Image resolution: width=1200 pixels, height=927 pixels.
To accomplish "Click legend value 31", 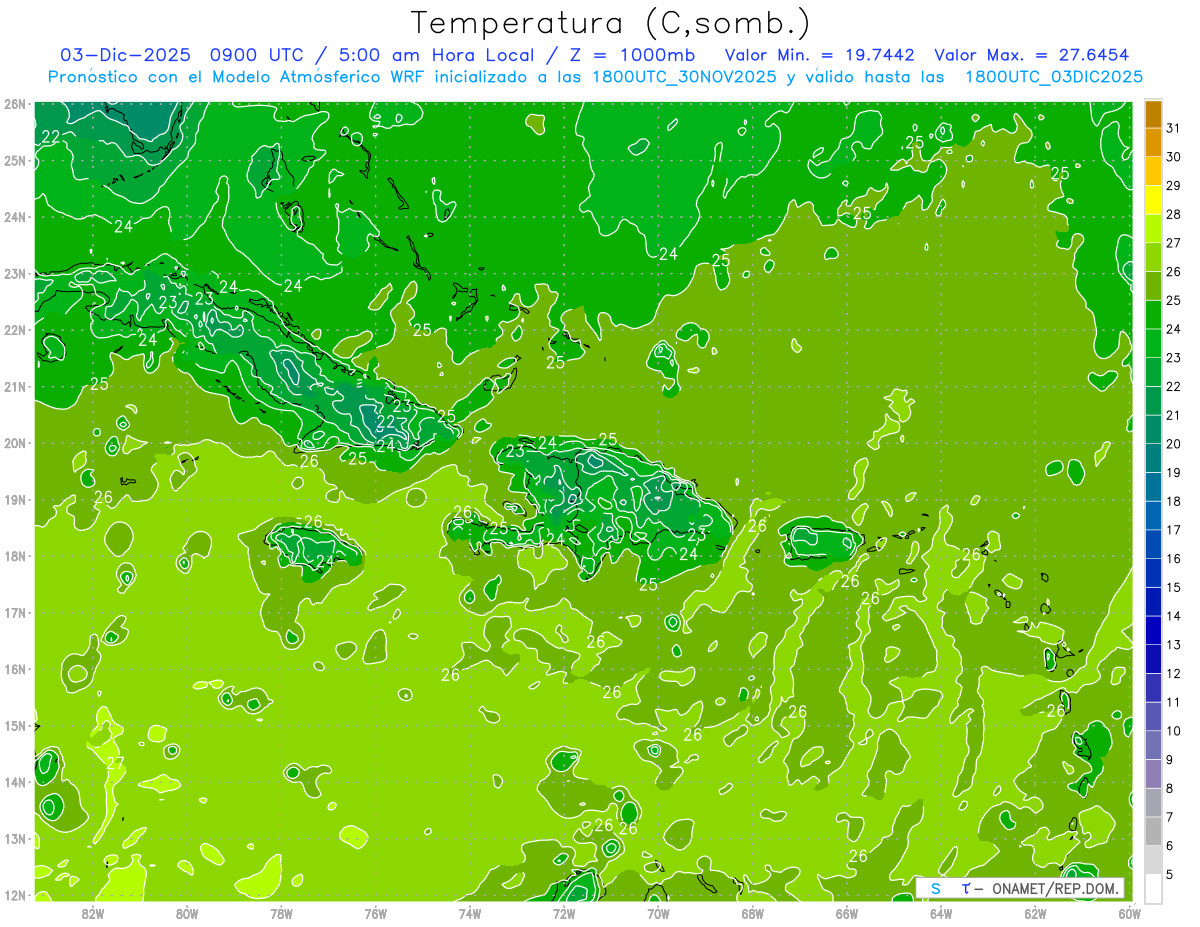I will tap(1173, 128).
